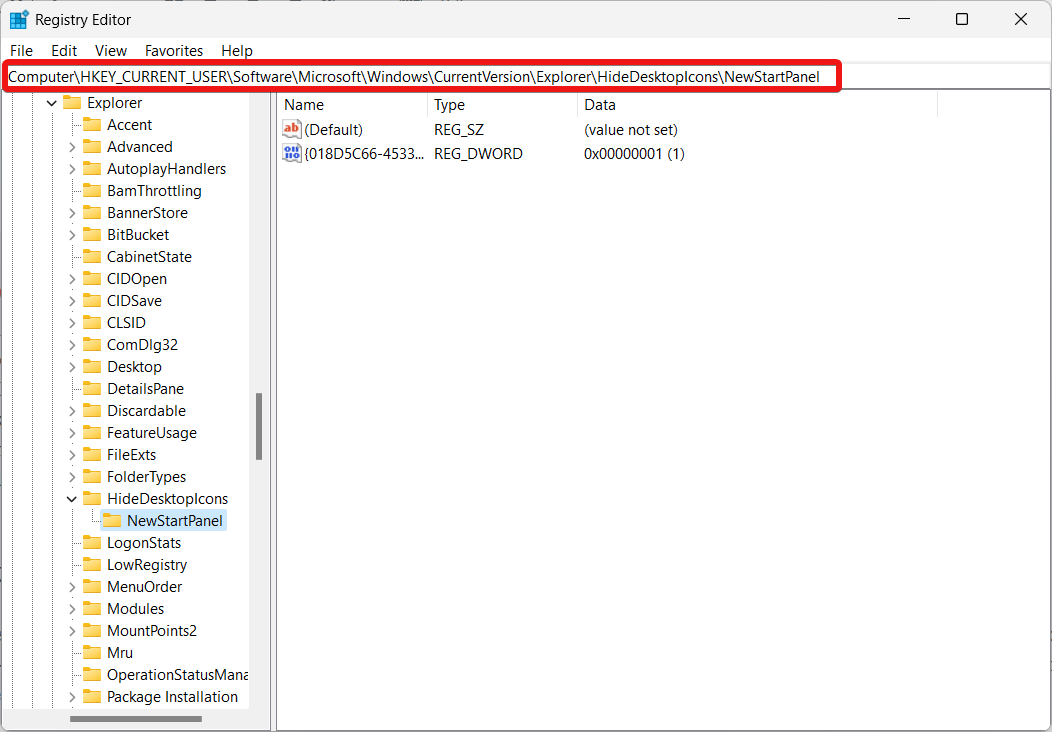Image resolution: width=1052 pixels, height=732 pixels.
Task: Open the Favorites menu
Action: click(x=174, y=51)
